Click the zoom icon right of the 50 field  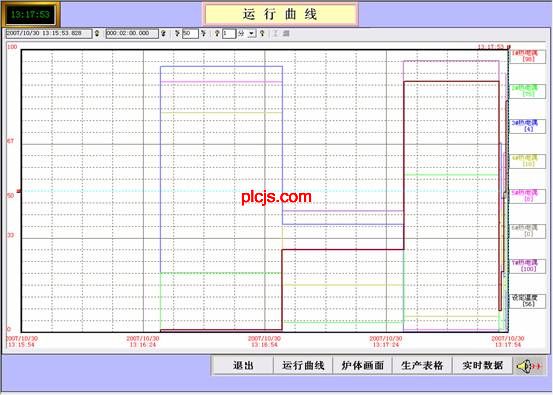tap(203, 34)
